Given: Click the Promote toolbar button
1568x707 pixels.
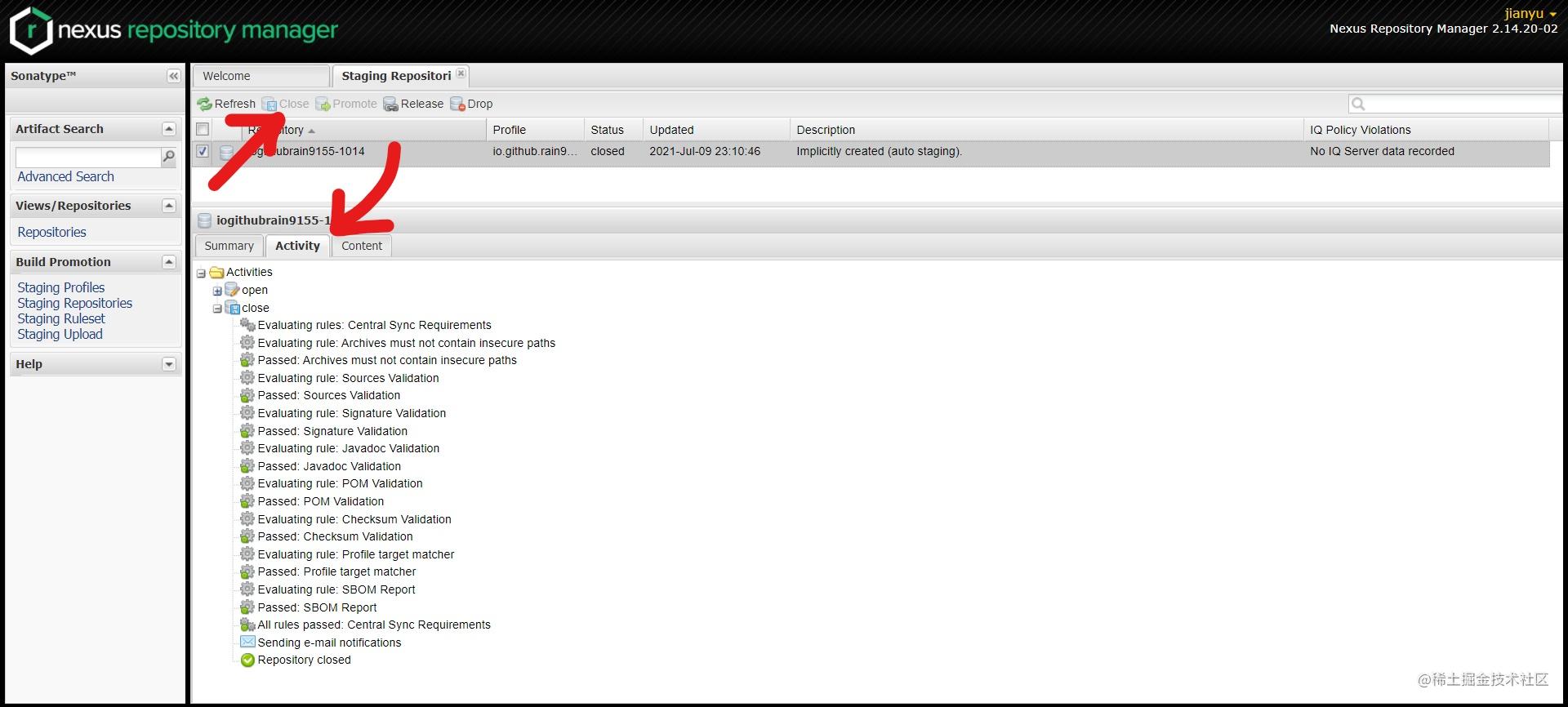Looking at the screenshot, I should coord(346,104).
